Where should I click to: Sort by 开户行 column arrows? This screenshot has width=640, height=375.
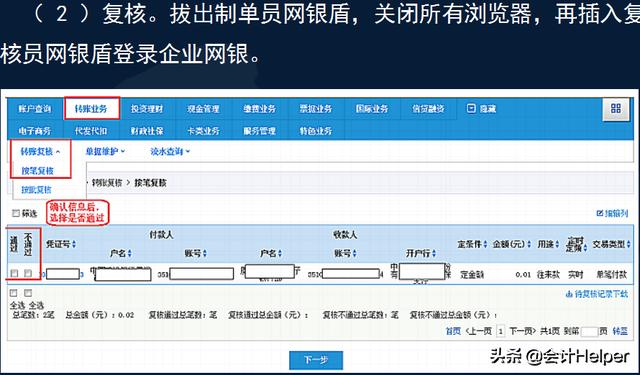[434, 253]
